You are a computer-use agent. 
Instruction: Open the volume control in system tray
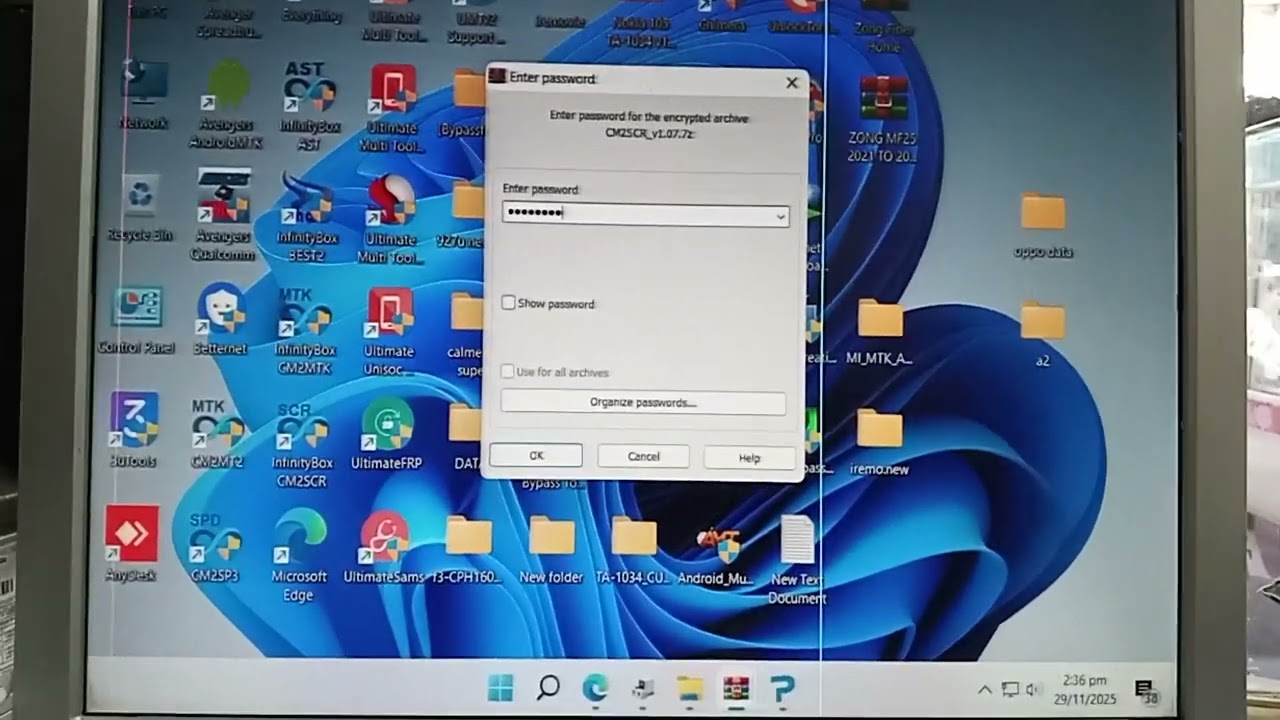(1033, 689)
